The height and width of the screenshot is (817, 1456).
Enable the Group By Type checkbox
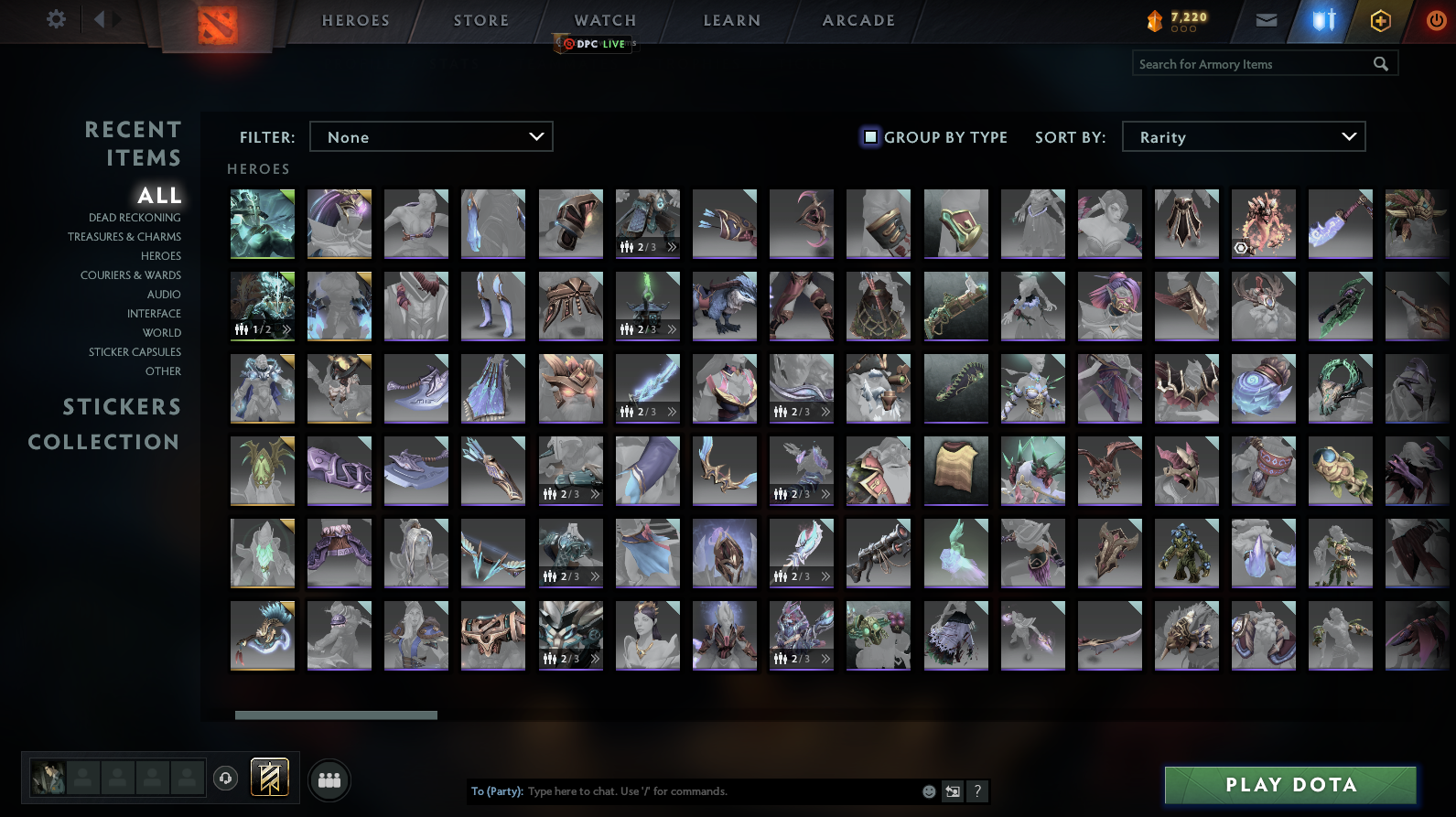tap(870, 137)
